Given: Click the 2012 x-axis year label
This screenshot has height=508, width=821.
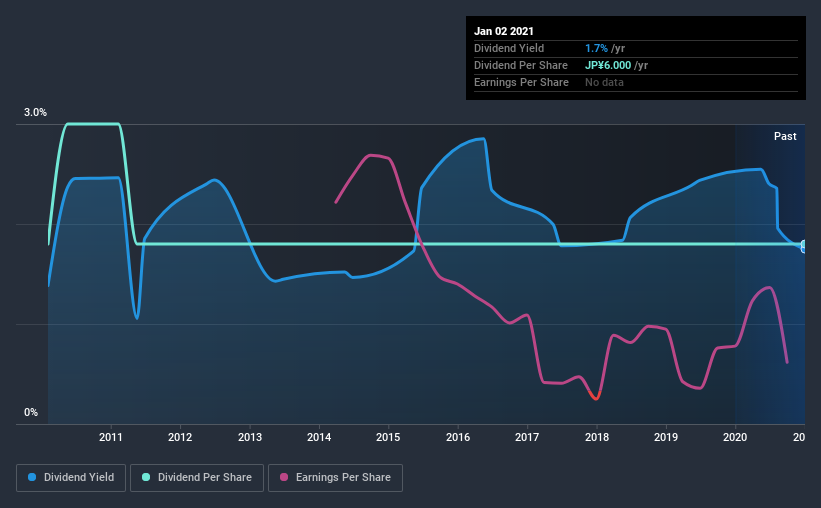Looking at the screenshot, I should (180, 437).
